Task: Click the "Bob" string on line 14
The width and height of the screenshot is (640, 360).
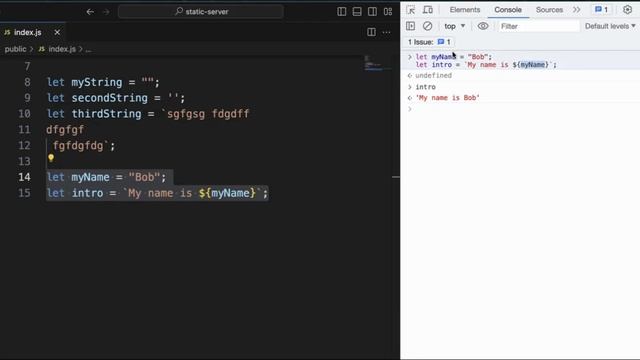Action: coord(144,177)
